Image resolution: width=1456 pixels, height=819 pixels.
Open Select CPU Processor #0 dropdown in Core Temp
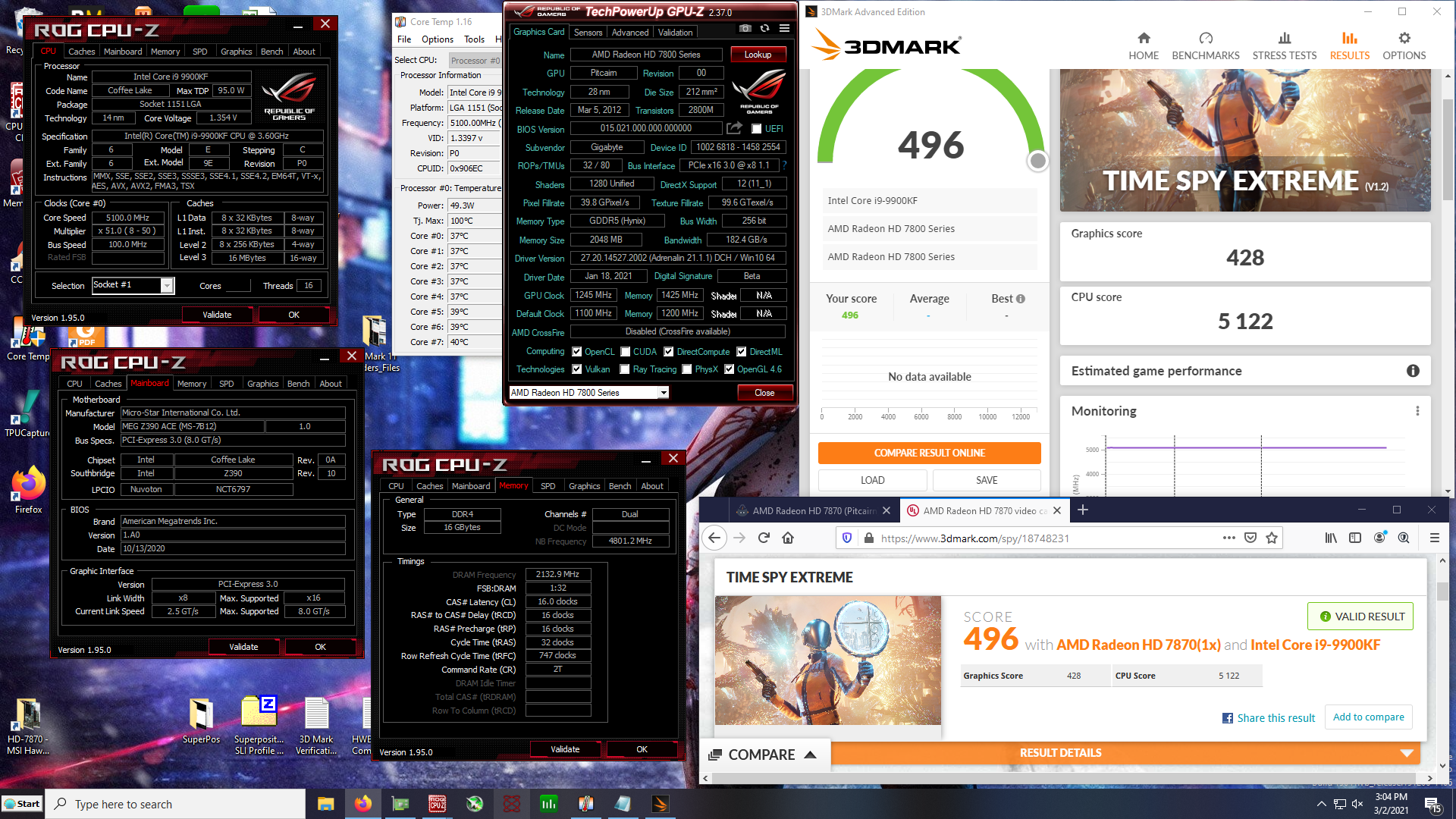click(475, 61)
